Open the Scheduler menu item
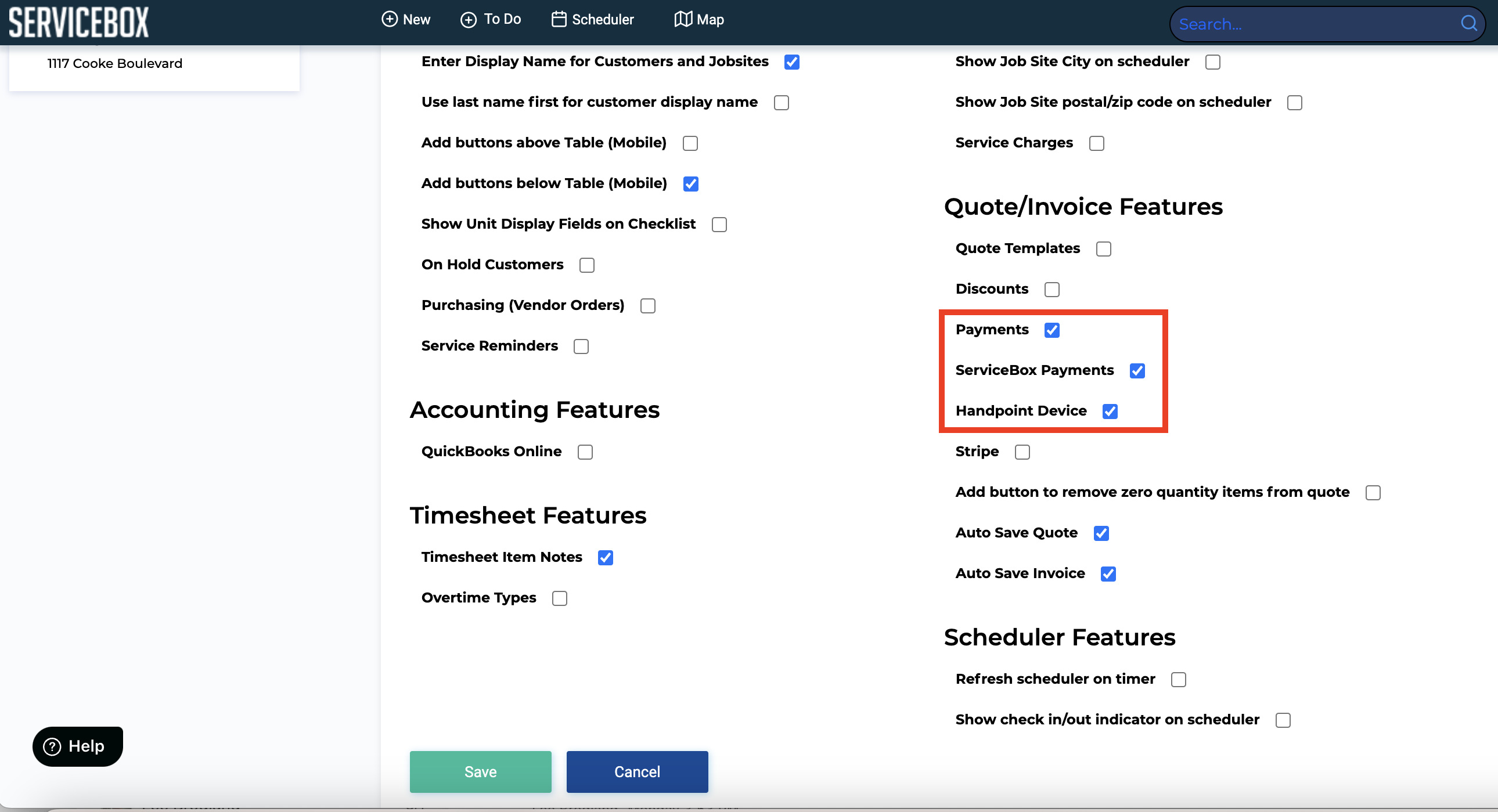Screen dimensions: 1498x812 pyautogui.click(x=603, y=19)
